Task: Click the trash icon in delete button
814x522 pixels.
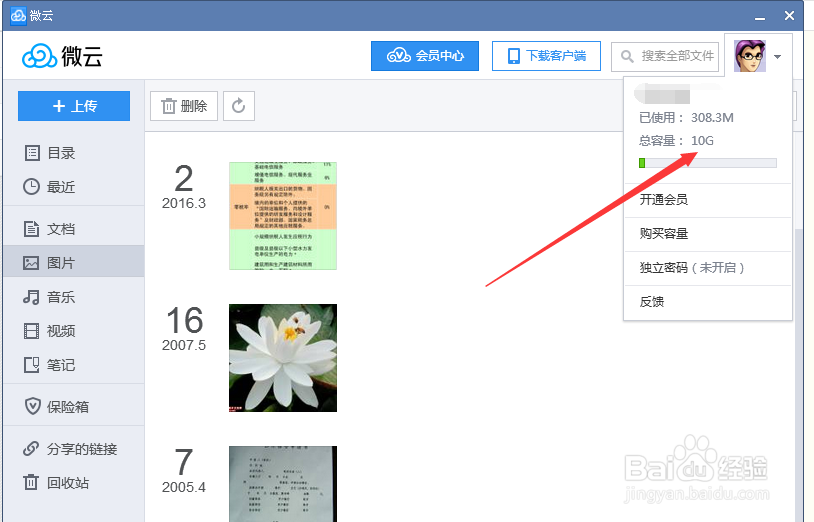Action: click(x=169, y=106)
